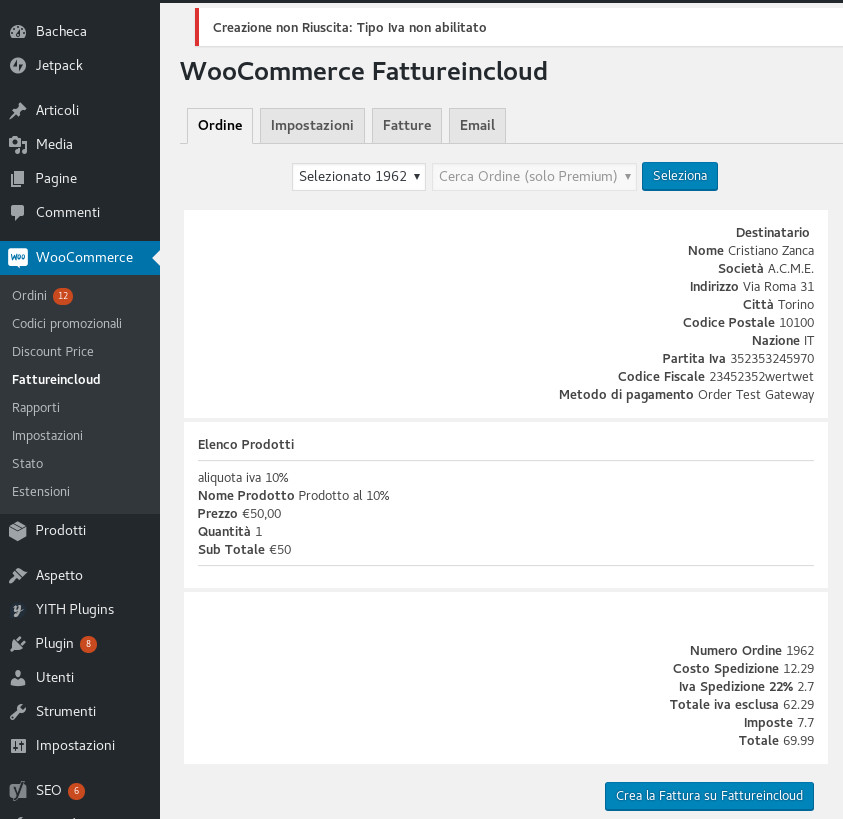This screenshot has height=819, width=843.
Task: Click the Bacheca dashboard icon
Action: click(x=18, y=32)
